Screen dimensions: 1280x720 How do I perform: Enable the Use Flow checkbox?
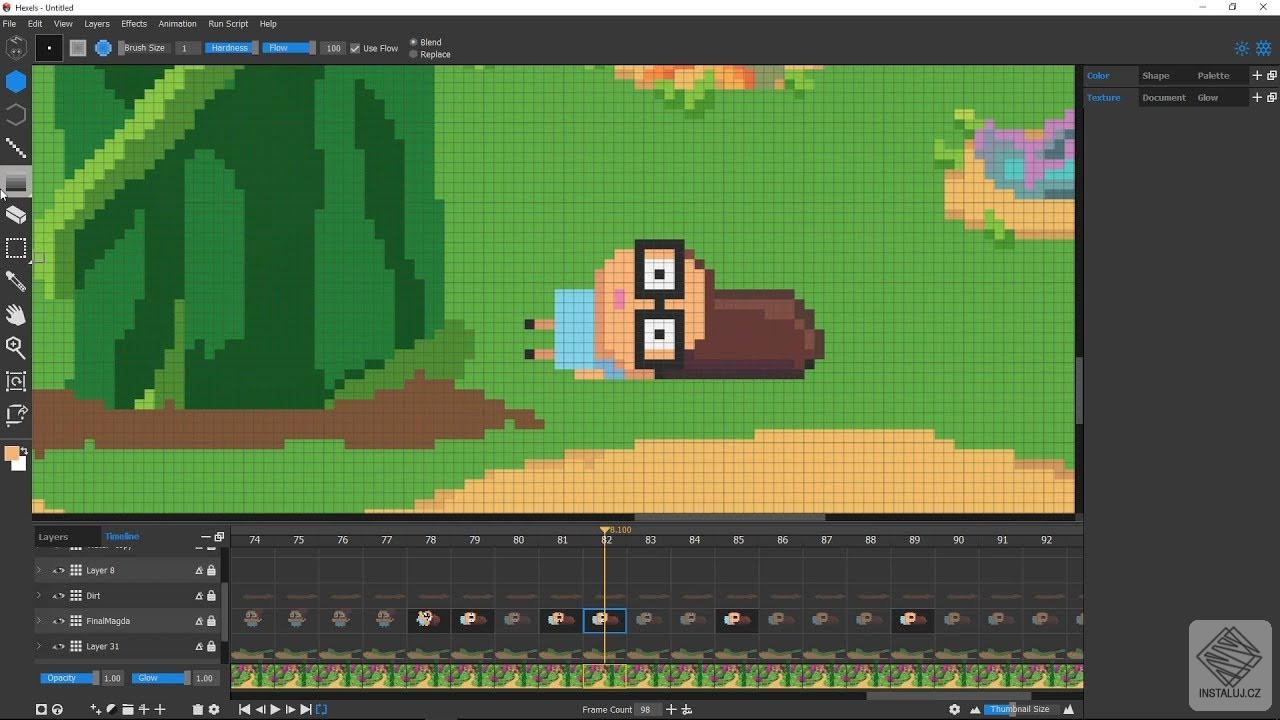tap(355, 47)
